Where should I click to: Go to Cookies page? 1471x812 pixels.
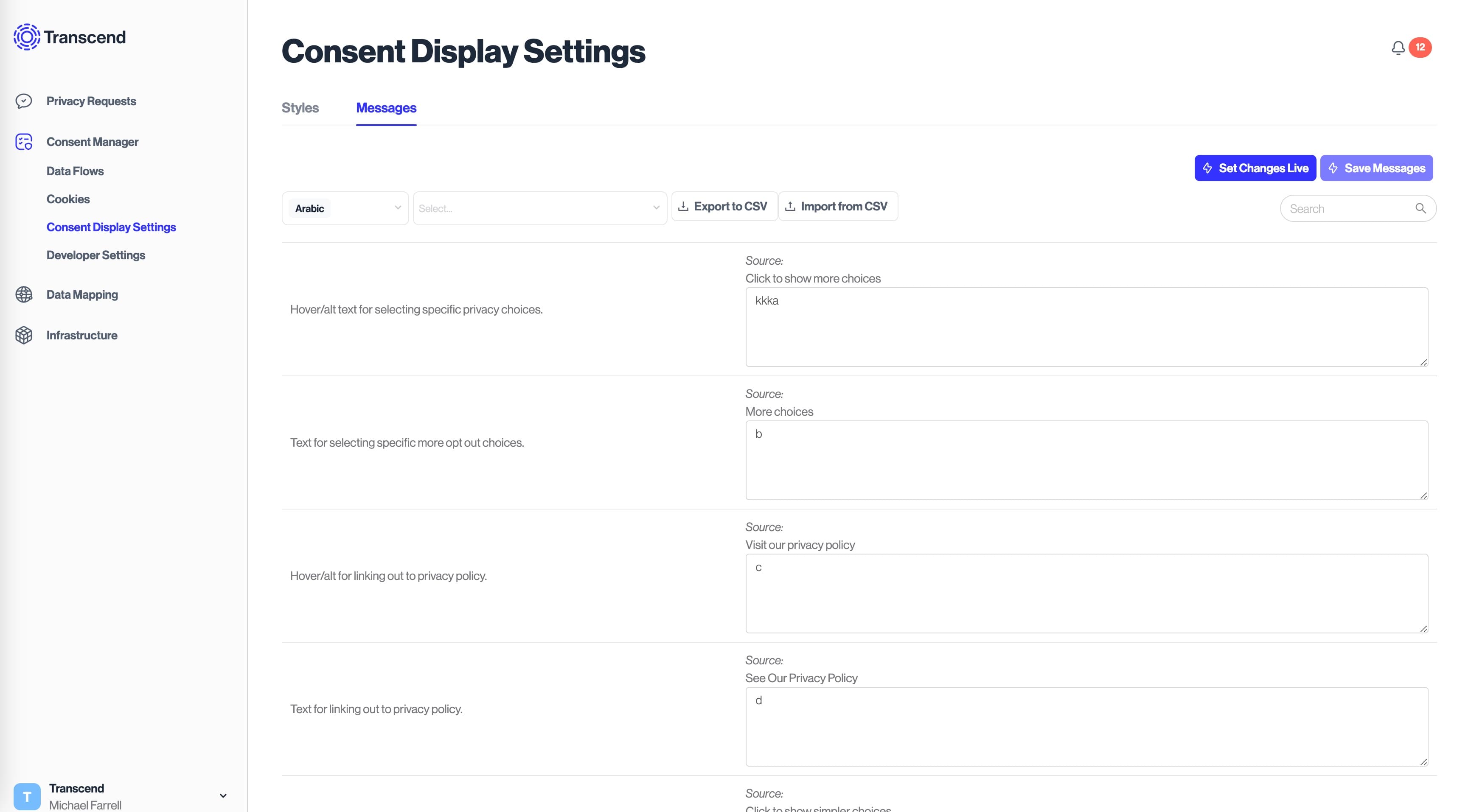pyautogui.click(x=68, y=199)
